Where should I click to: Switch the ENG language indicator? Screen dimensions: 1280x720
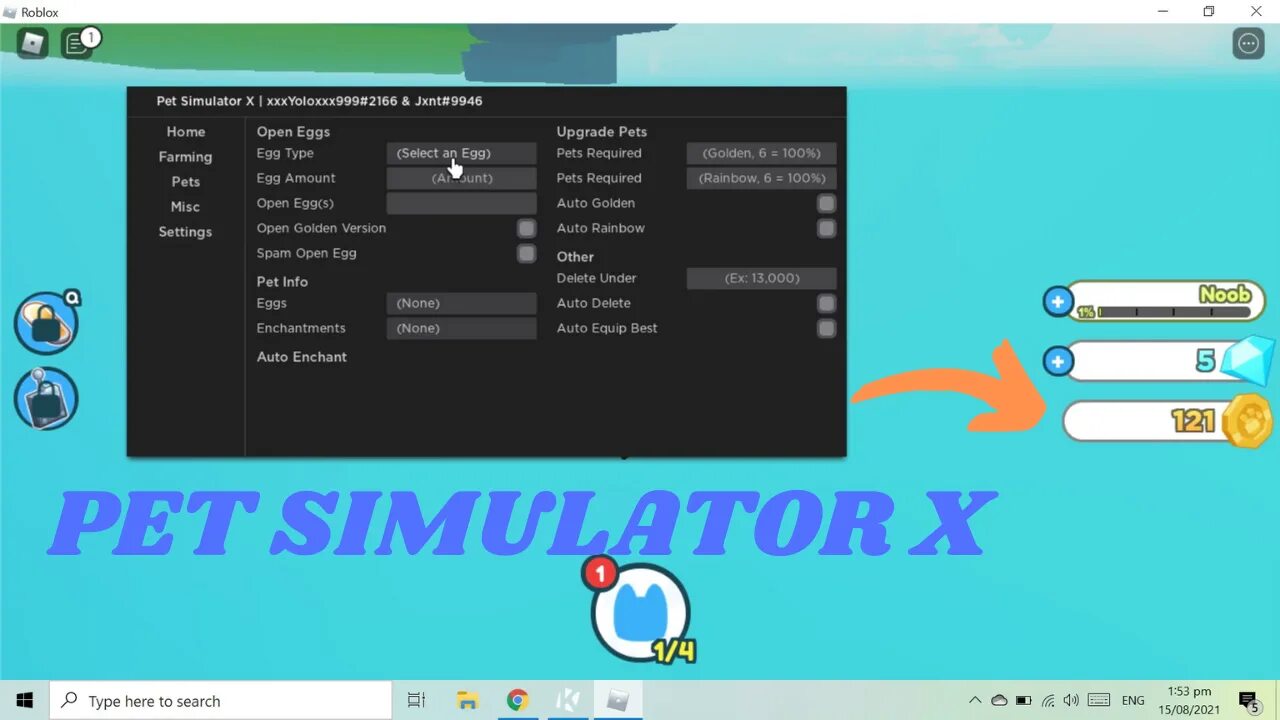1133,700
